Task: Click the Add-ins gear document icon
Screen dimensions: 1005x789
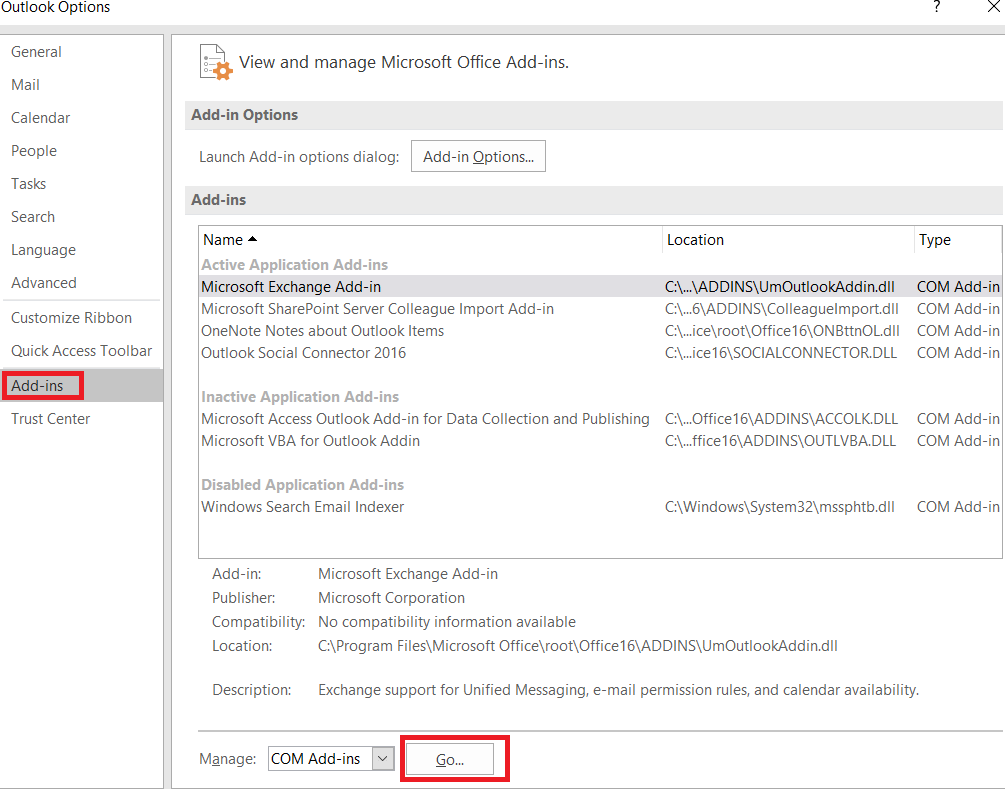Action: [x=216, y=62]
